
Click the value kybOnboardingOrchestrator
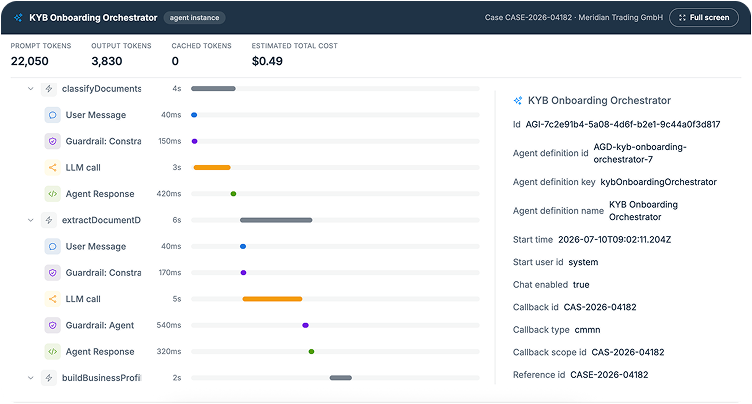[x=658, y=182]
